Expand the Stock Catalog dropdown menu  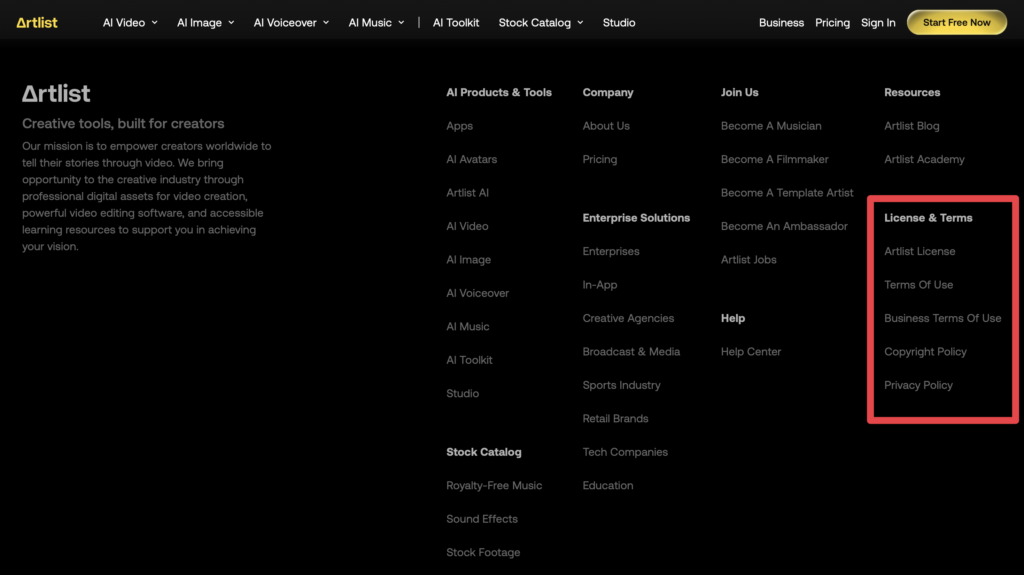point(541,22)
